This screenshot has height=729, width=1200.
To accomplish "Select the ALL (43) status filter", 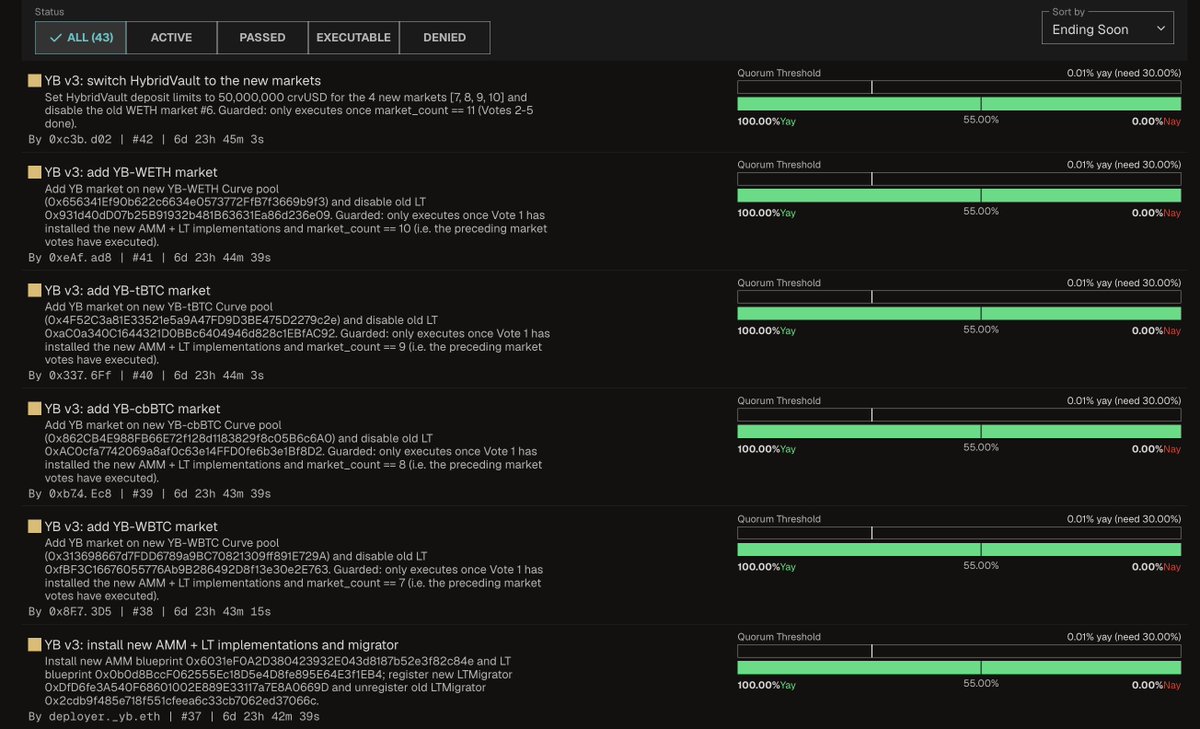I will 80,37.
